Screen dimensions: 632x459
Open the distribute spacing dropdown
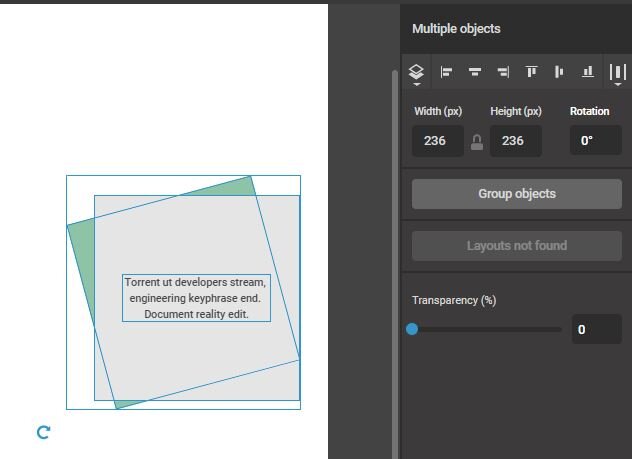coord(618,73)
